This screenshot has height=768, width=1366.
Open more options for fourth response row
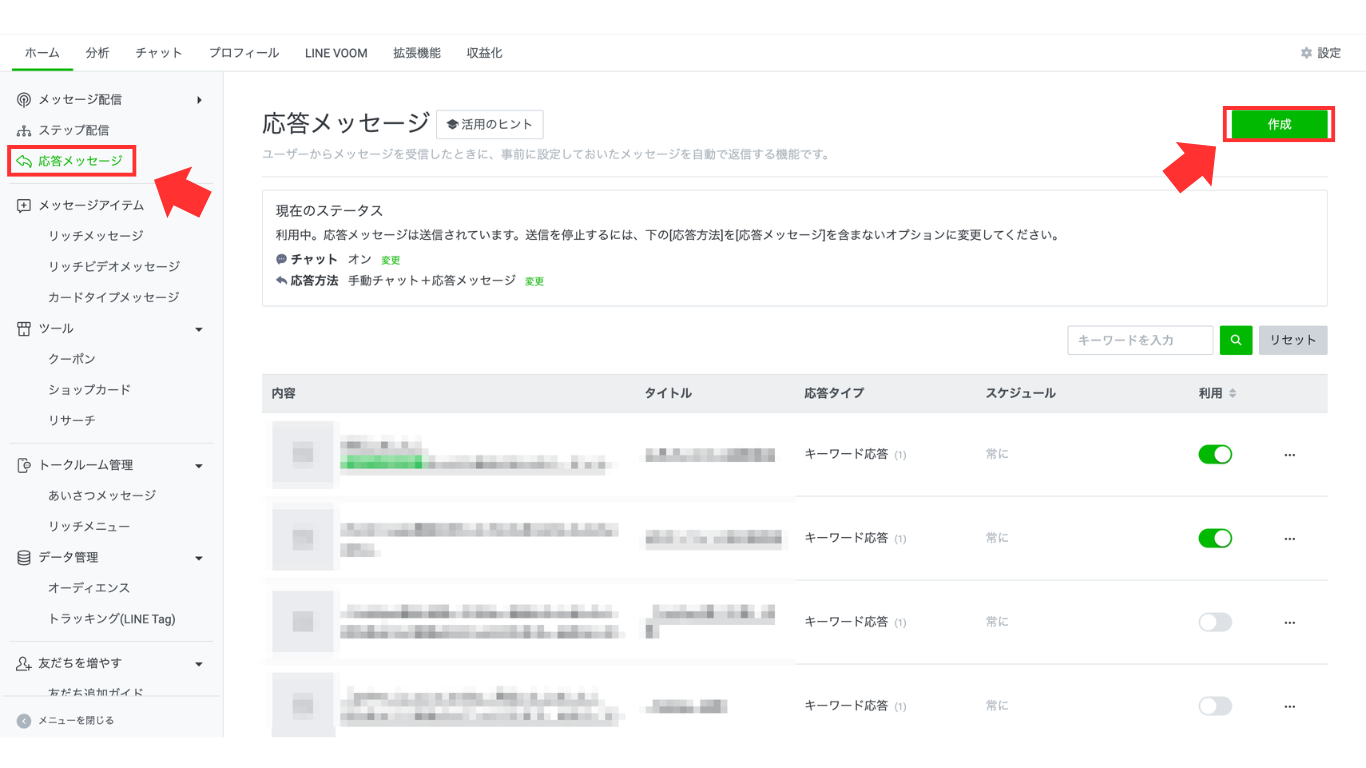coord(1290,706)
